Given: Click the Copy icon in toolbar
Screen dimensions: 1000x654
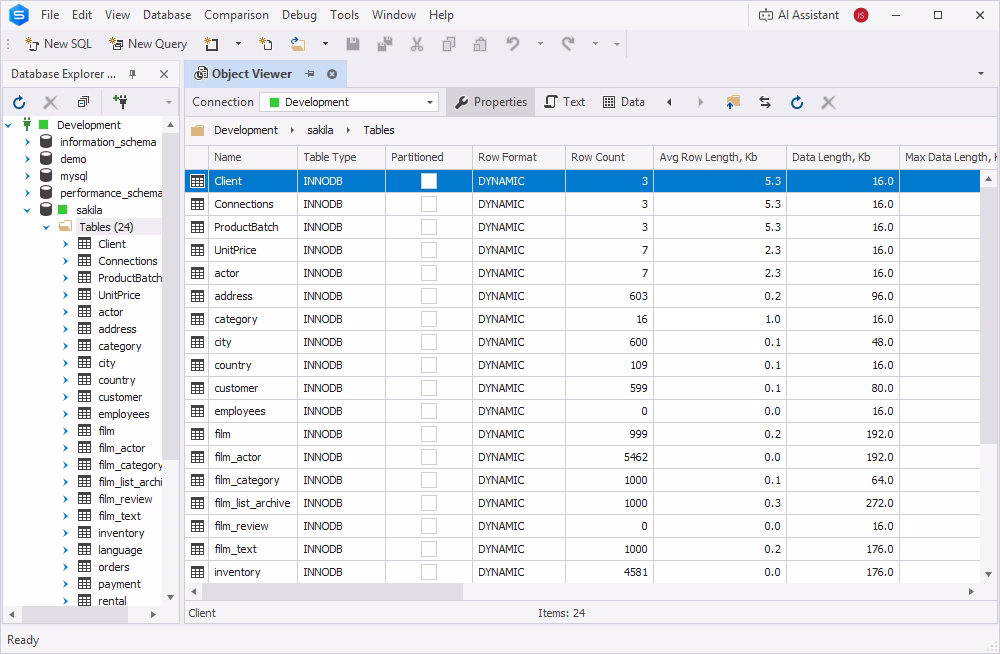Looking at the screenshot, I should pyautogui.click(x=449, y=43).
